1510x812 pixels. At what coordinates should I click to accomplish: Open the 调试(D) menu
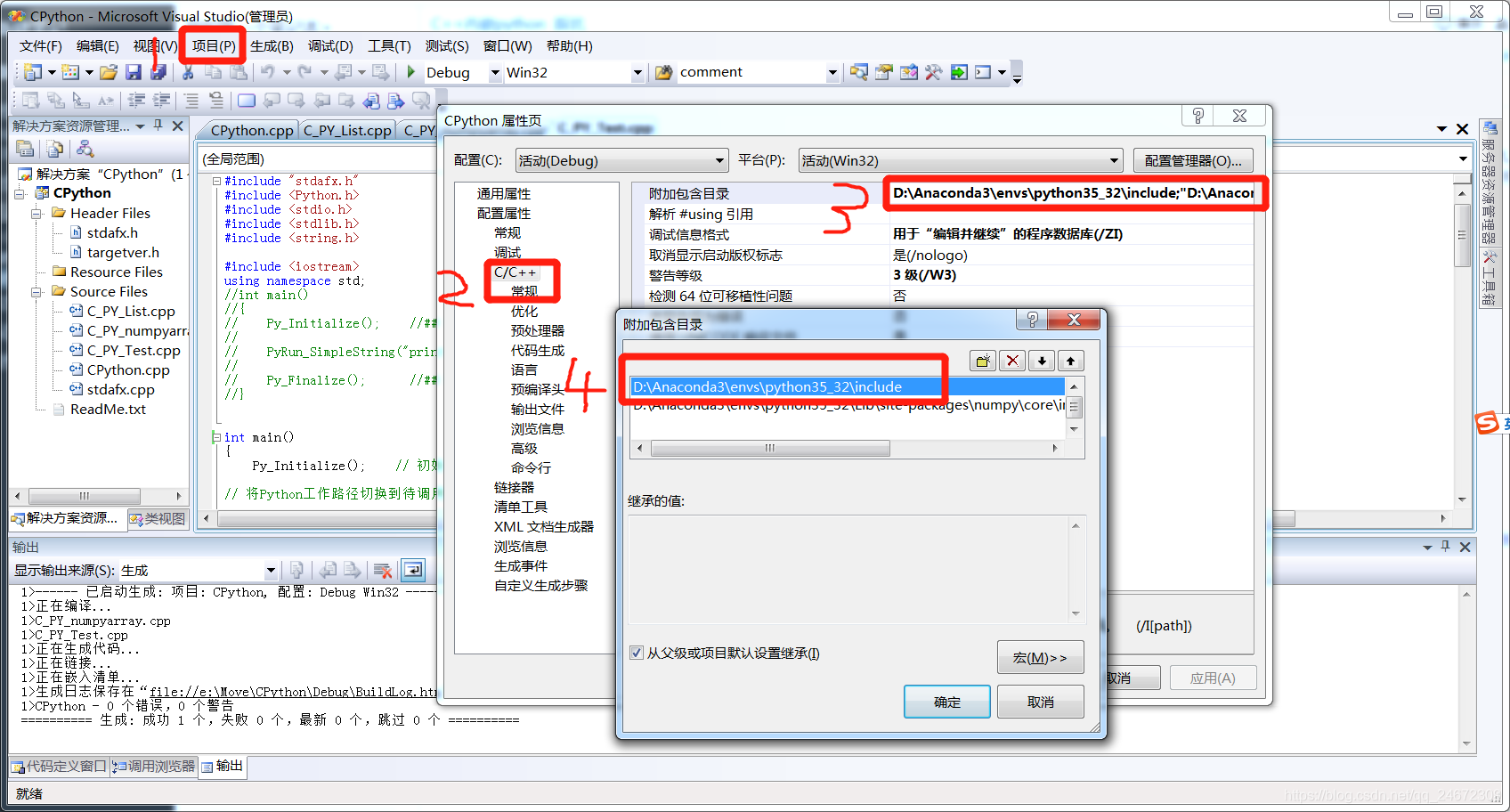coord(330,46)
